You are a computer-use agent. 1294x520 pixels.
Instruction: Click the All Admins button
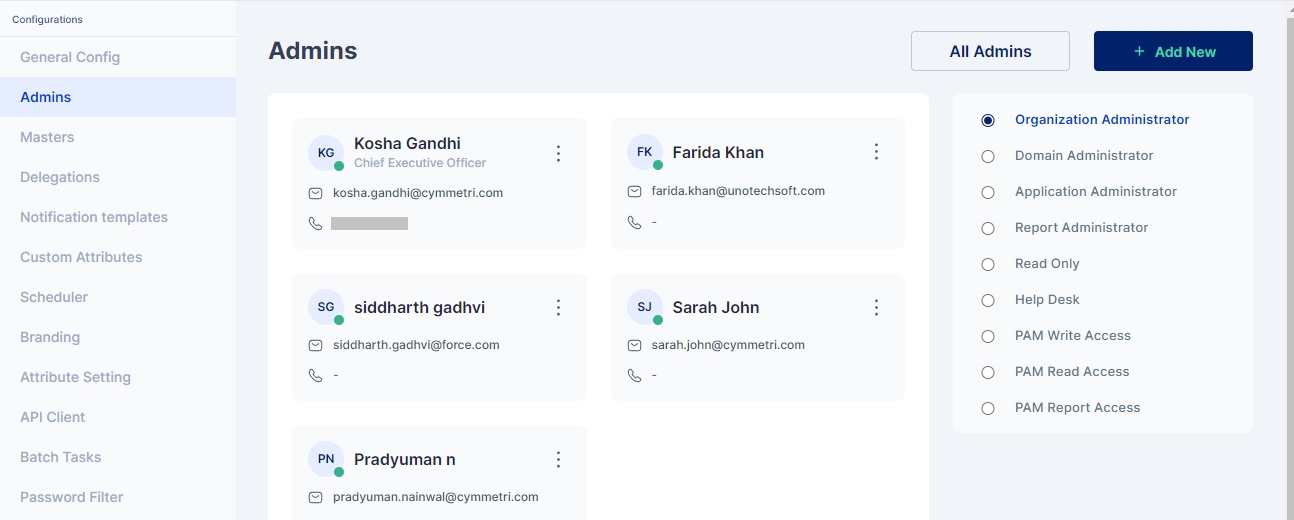click(990, 52)
